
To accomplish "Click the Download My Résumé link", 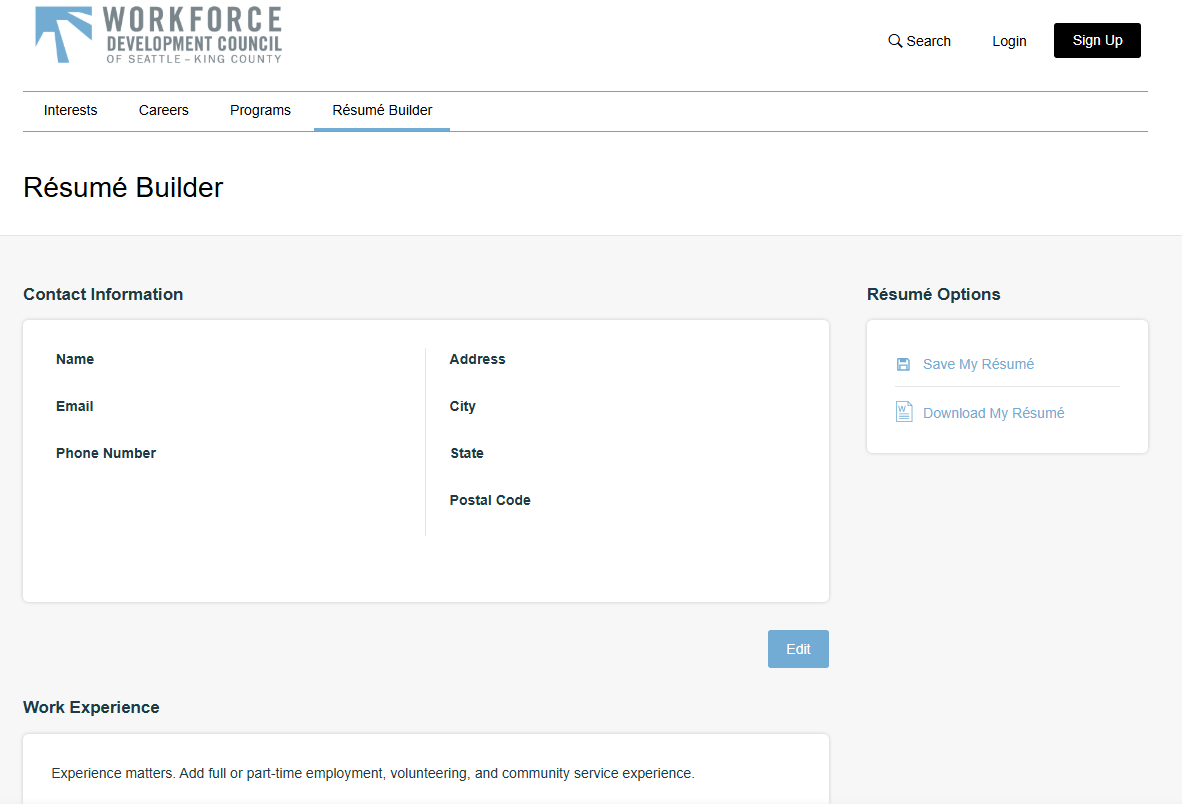I will click(992, 412).
